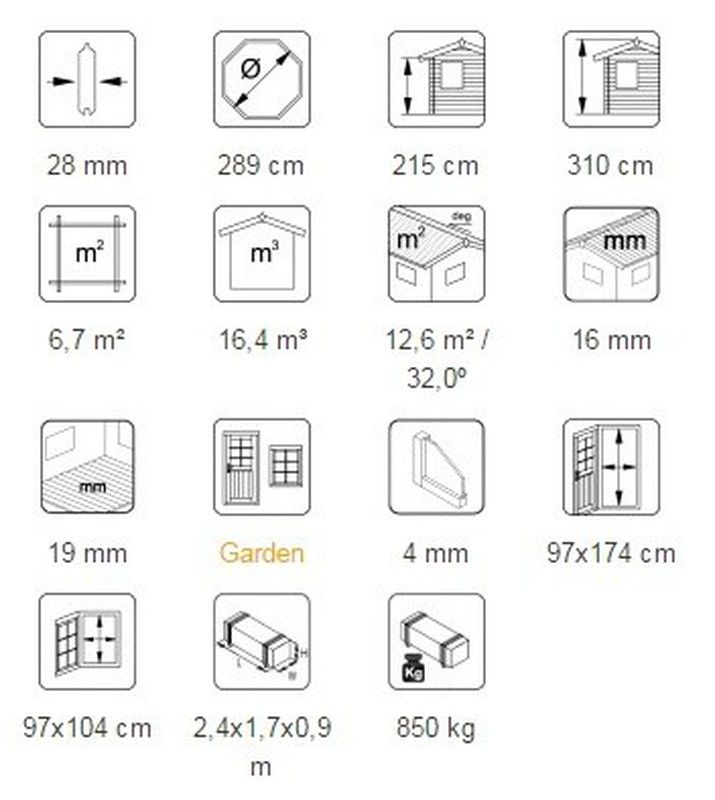Click the package weight Kg icon

click(436, 641)
